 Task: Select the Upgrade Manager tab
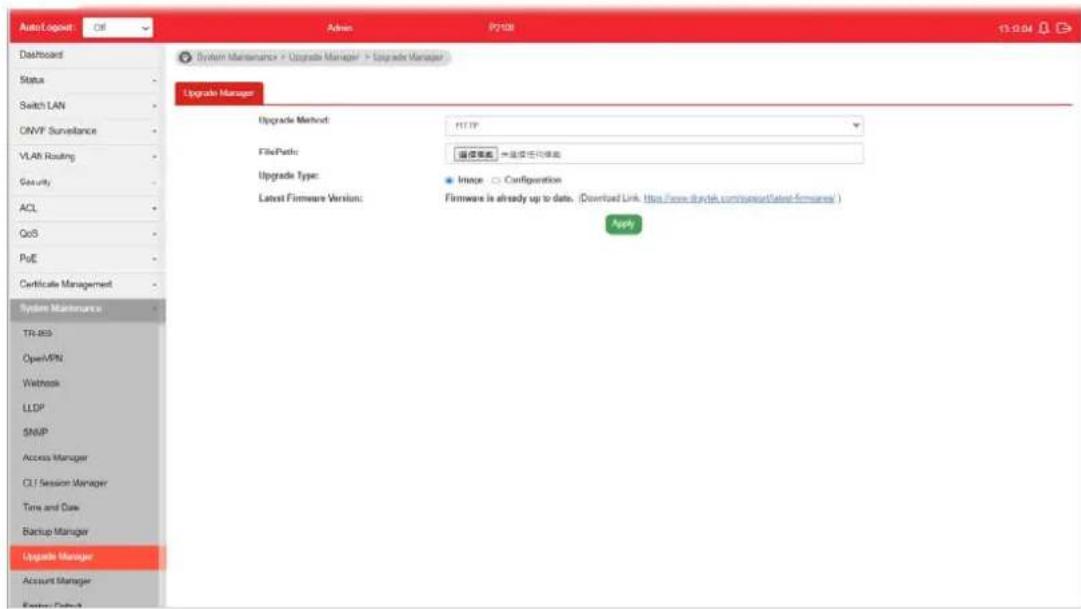219,93
